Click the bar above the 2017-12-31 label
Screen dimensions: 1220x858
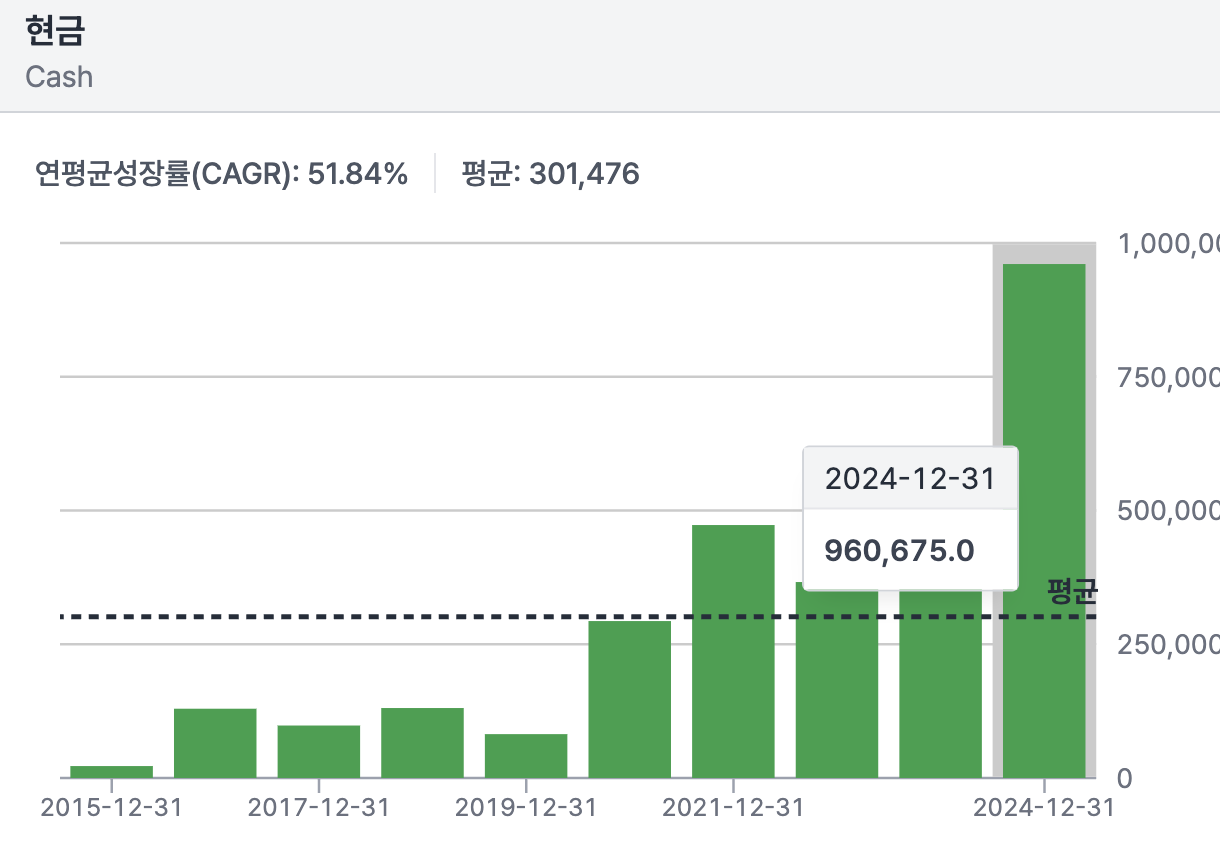click(318, 751)
